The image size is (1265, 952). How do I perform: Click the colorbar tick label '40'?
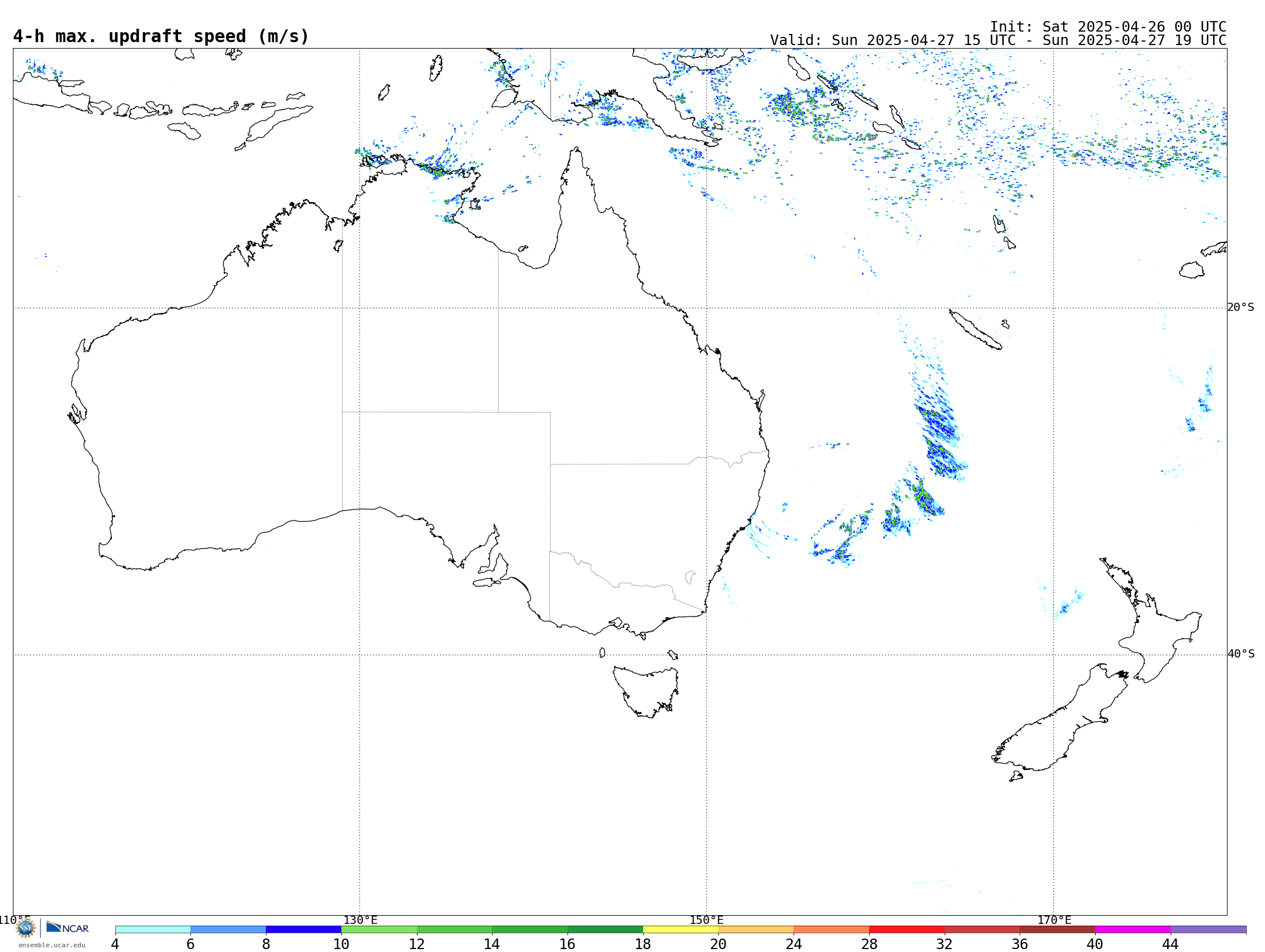[x=1095, y=944]
